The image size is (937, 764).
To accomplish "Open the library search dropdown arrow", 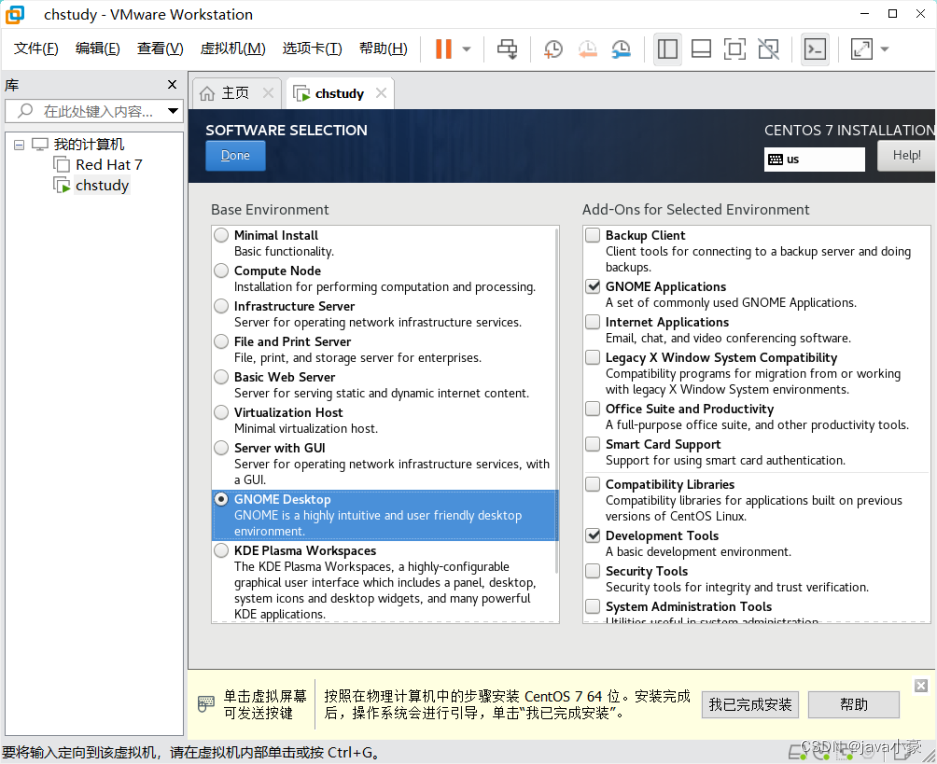I will coord(173,111).
